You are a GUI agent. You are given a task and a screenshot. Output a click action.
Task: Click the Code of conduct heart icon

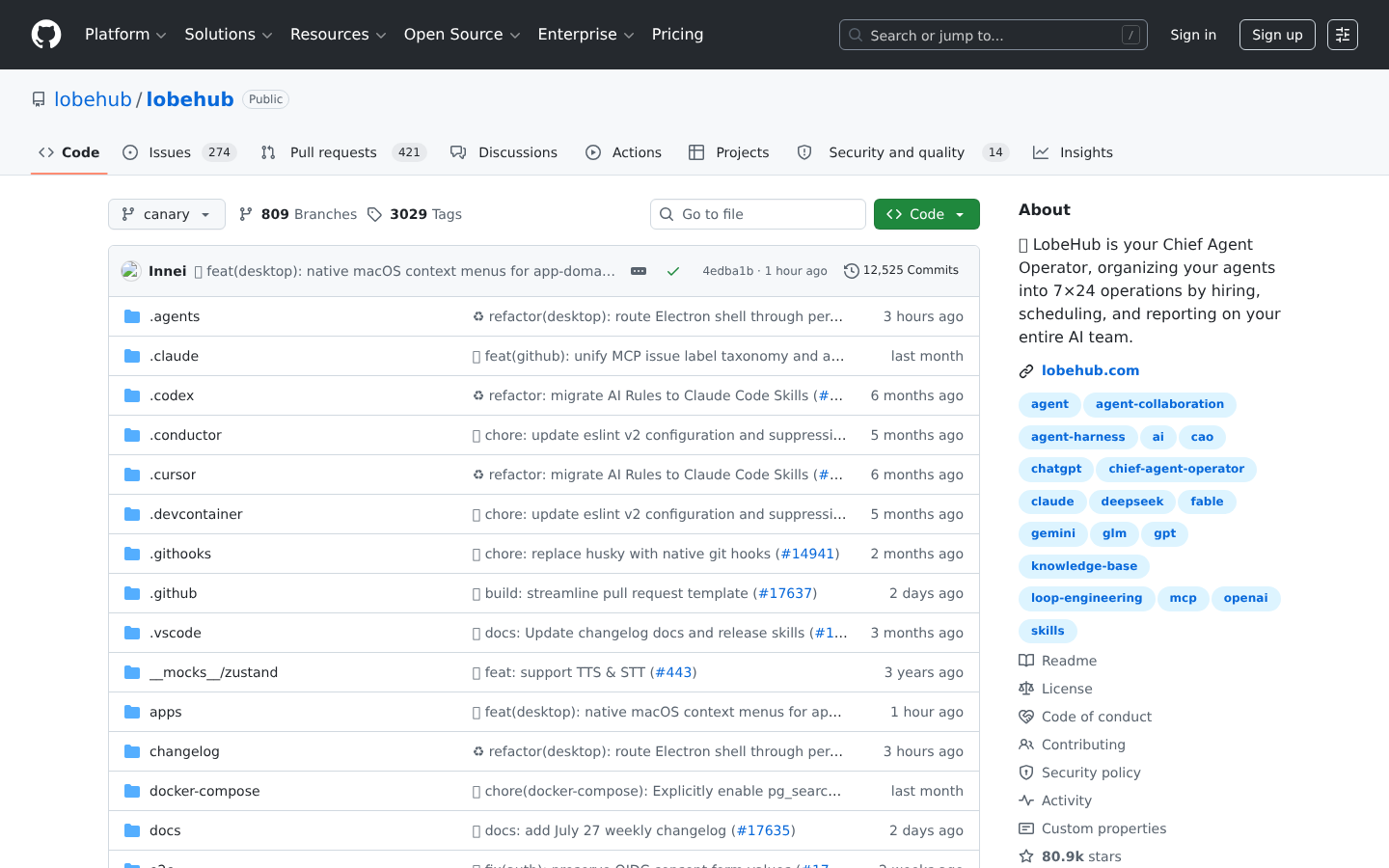coord(1026,717)
